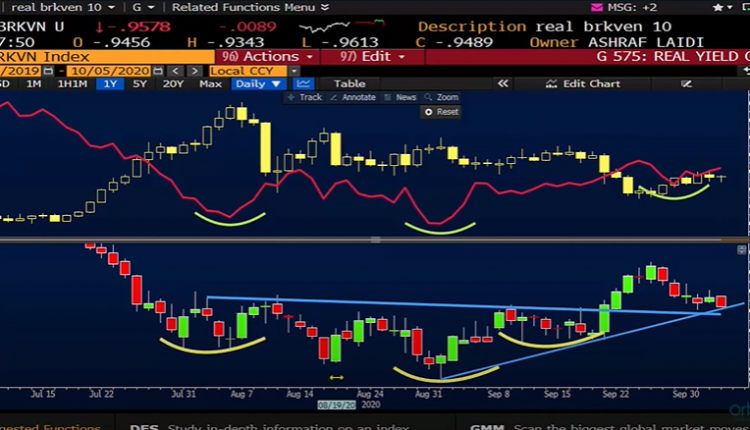This screenshot has width=750, height=430.
Task: Go to previous date range arrow
Action: (176, 71)
